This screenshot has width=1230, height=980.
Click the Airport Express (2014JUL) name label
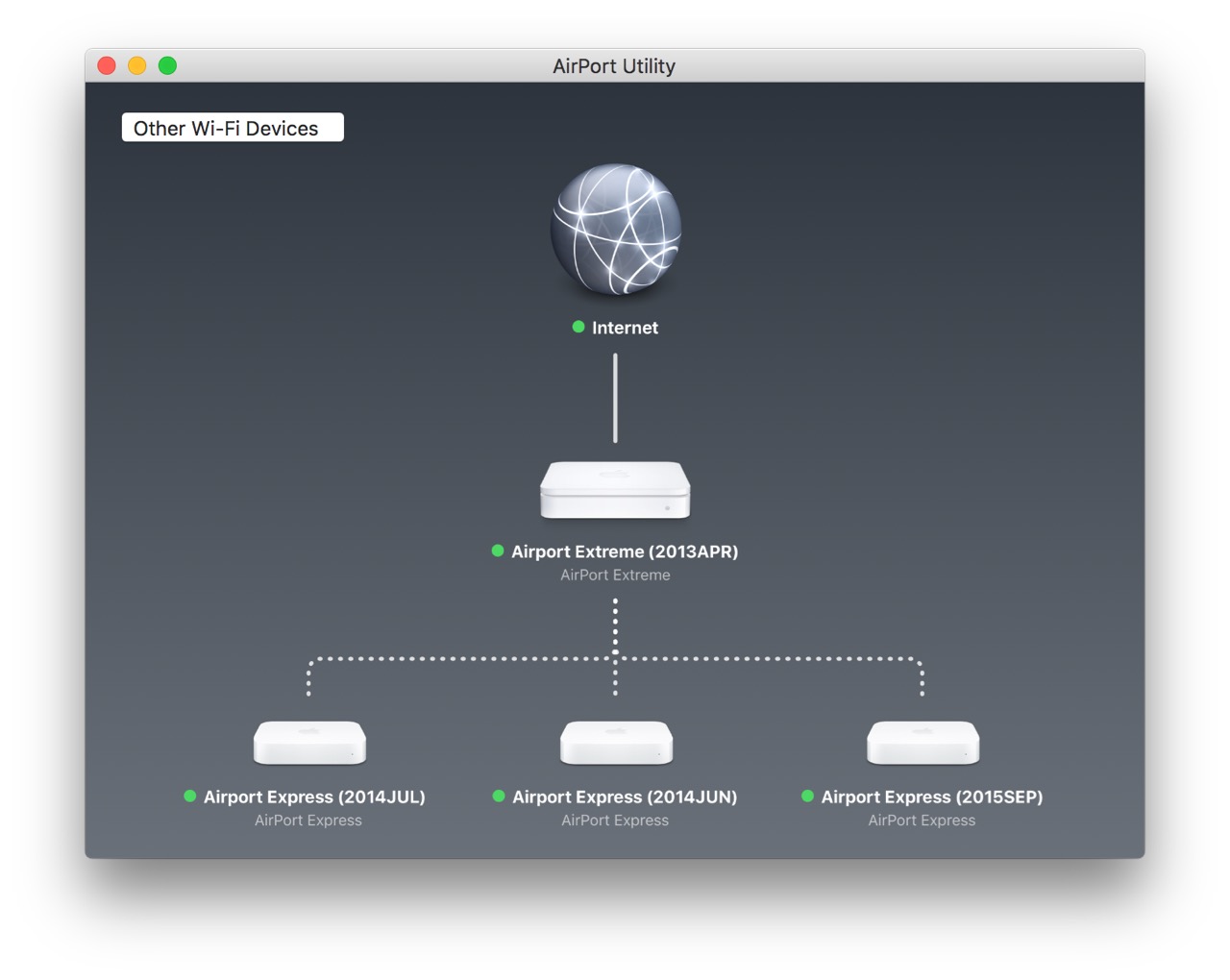tap(314, 796)
